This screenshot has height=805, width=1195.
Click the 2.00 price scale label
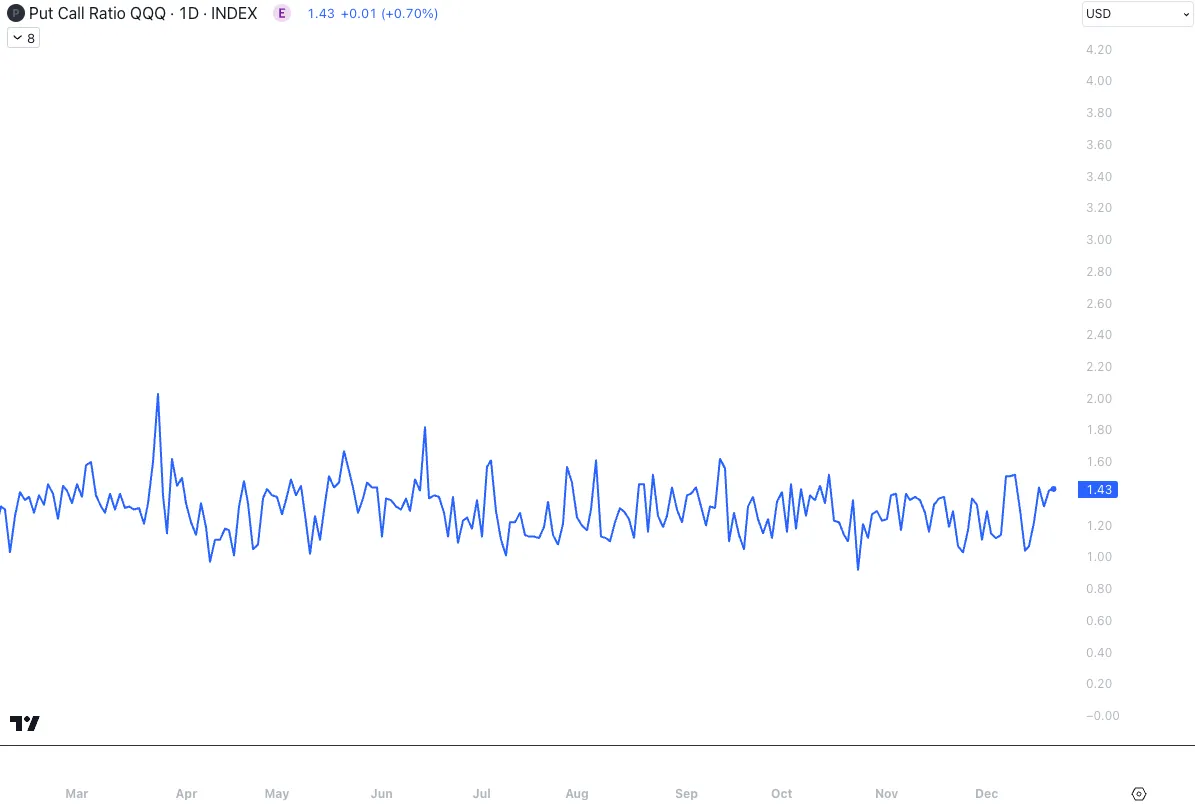[x=1099, y=399]
